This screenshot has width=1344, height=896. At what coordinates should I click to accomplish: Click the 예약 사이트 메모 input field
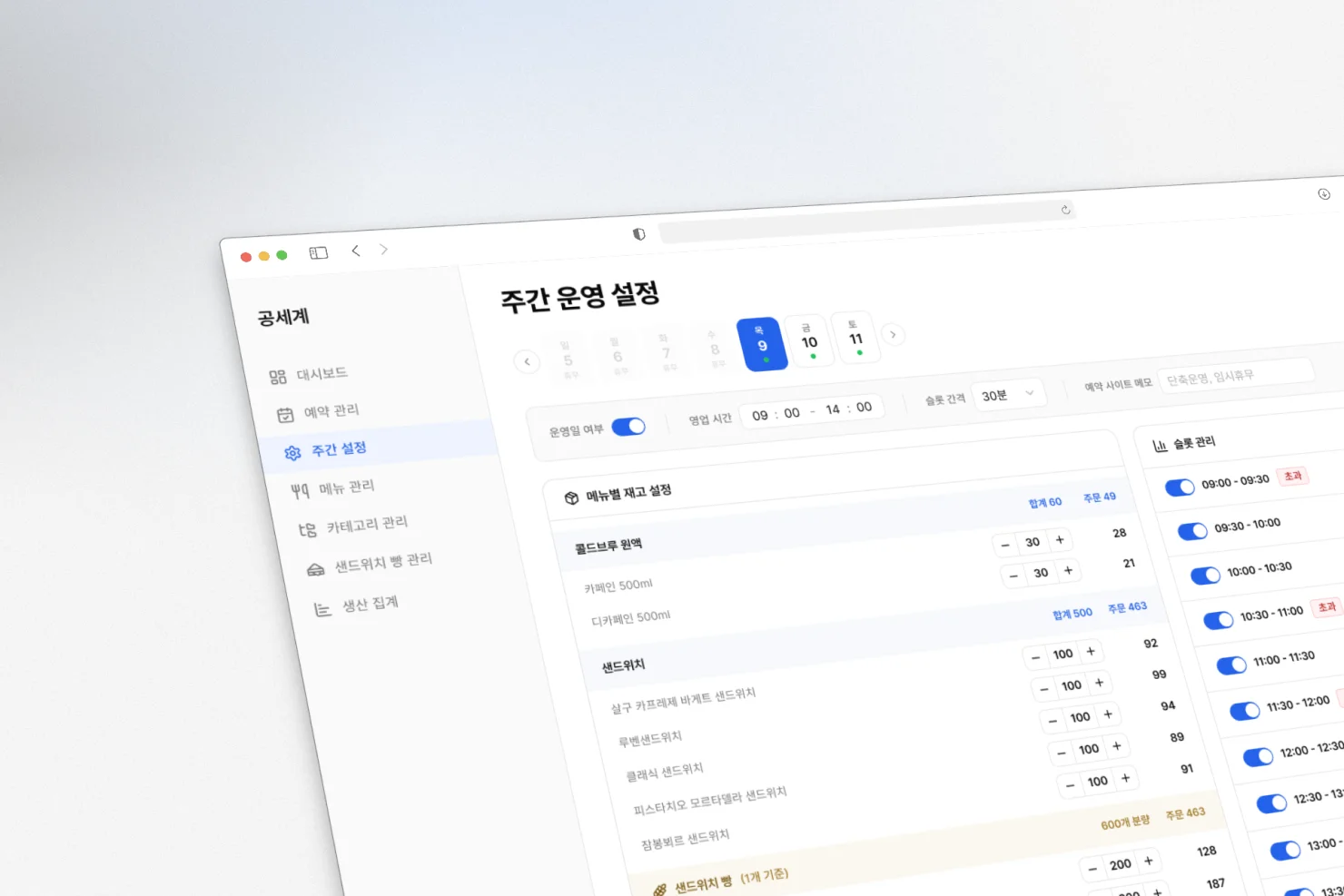point(1237,376)
